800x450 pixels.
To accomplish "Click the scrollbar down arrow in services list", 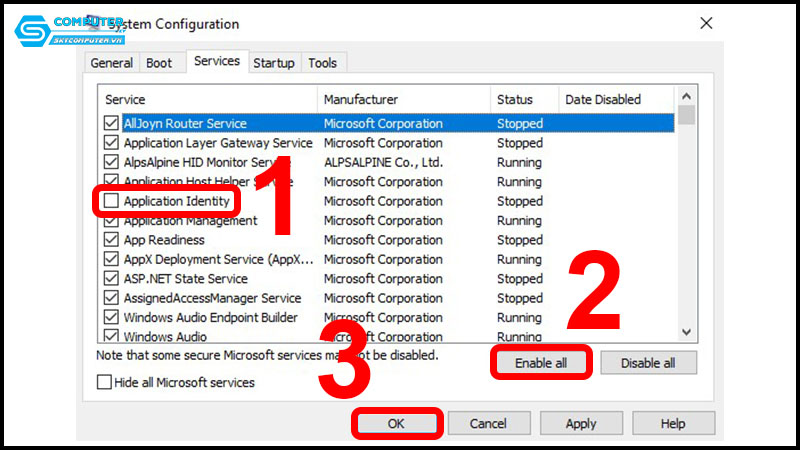I will (x=686, y=332).
